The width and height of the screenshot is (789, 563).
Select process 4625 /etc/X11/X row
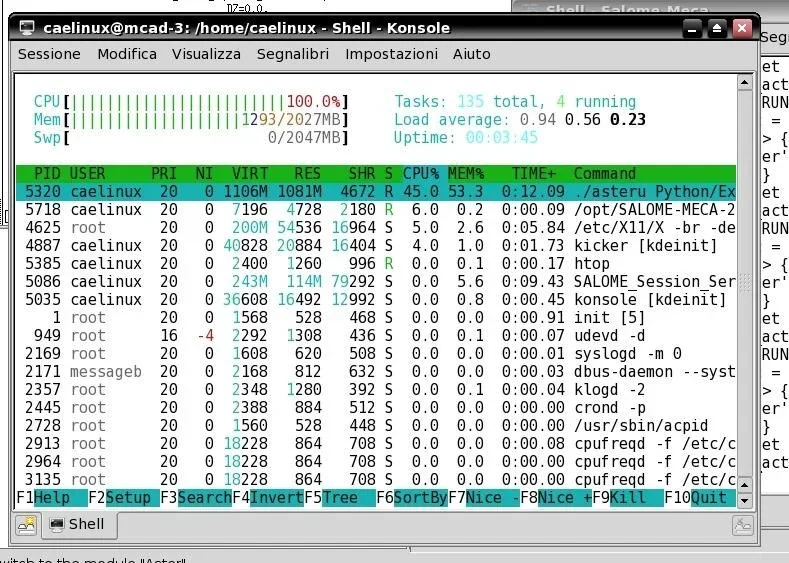click(376, 228)
